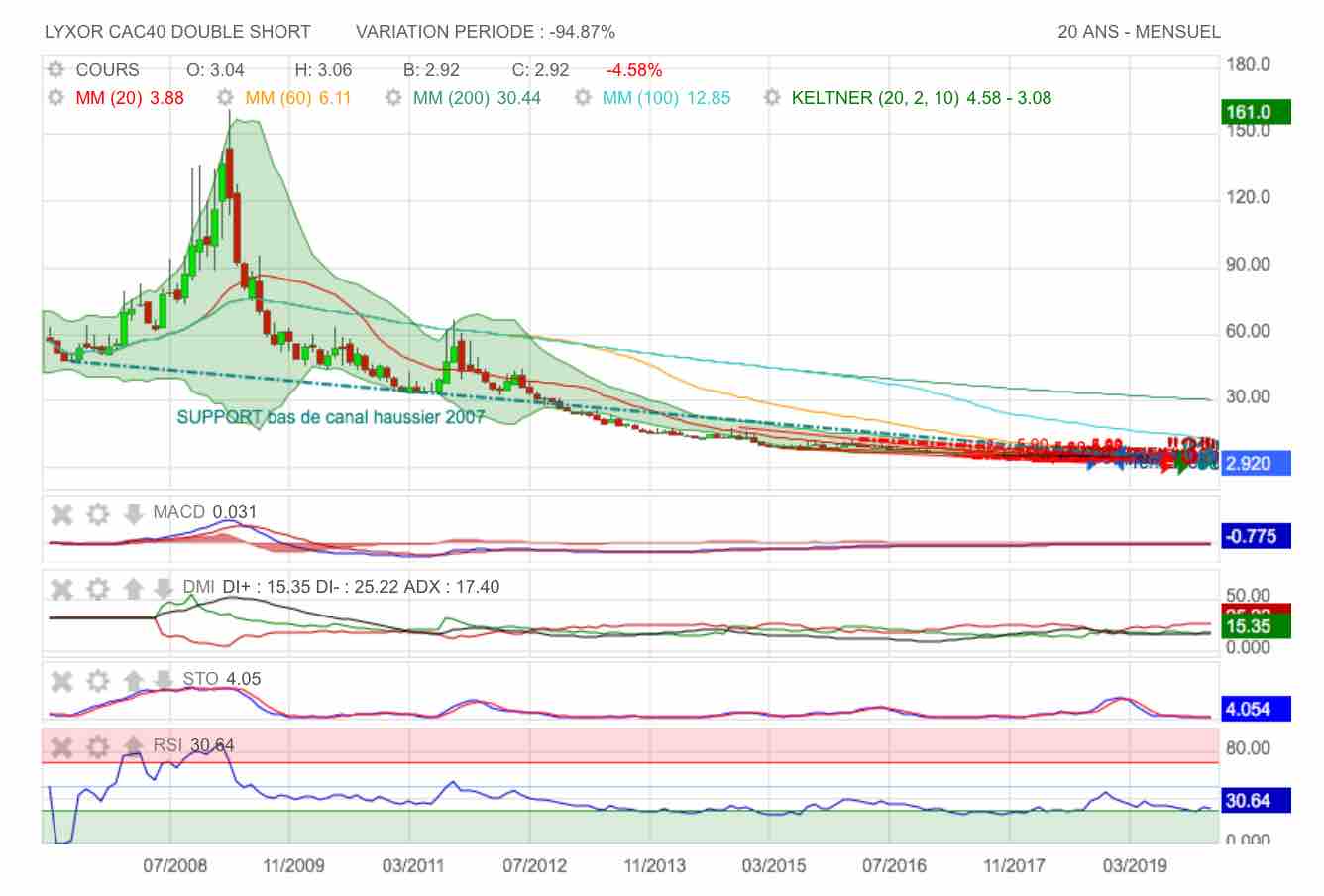This screenshot has height=896, width=1324.
Task: Remove the MACD indicator with its X icon
Action: pos(62,514)
